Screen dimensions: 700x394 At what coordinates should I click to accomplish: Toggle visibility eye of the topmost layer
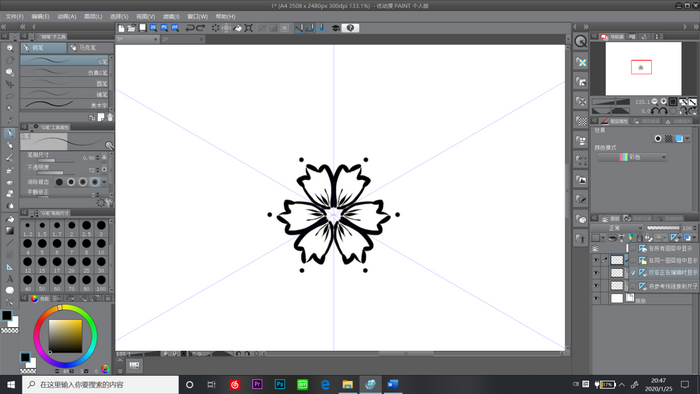(596, 260)
